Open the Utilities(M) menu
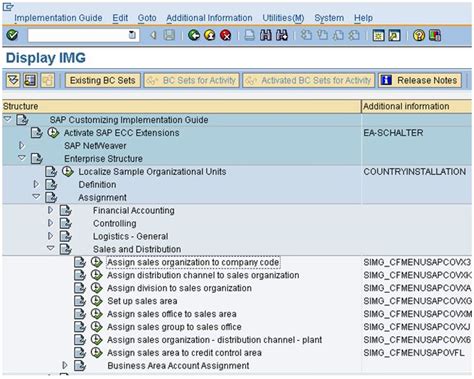Viewport: 474px width, 379px height. [283, 18]
